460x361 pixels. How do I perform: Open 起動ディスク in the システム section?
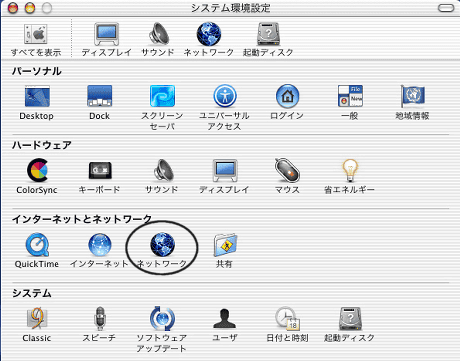pos(350,318)
